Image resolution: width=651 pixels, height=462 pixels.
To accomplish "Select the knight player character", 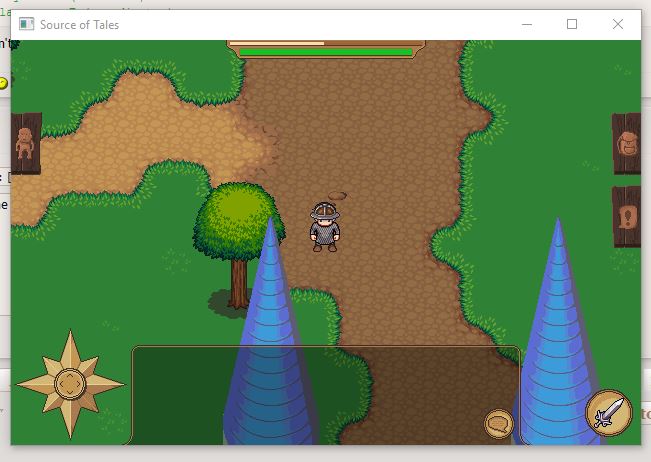I will coord(325,227).
